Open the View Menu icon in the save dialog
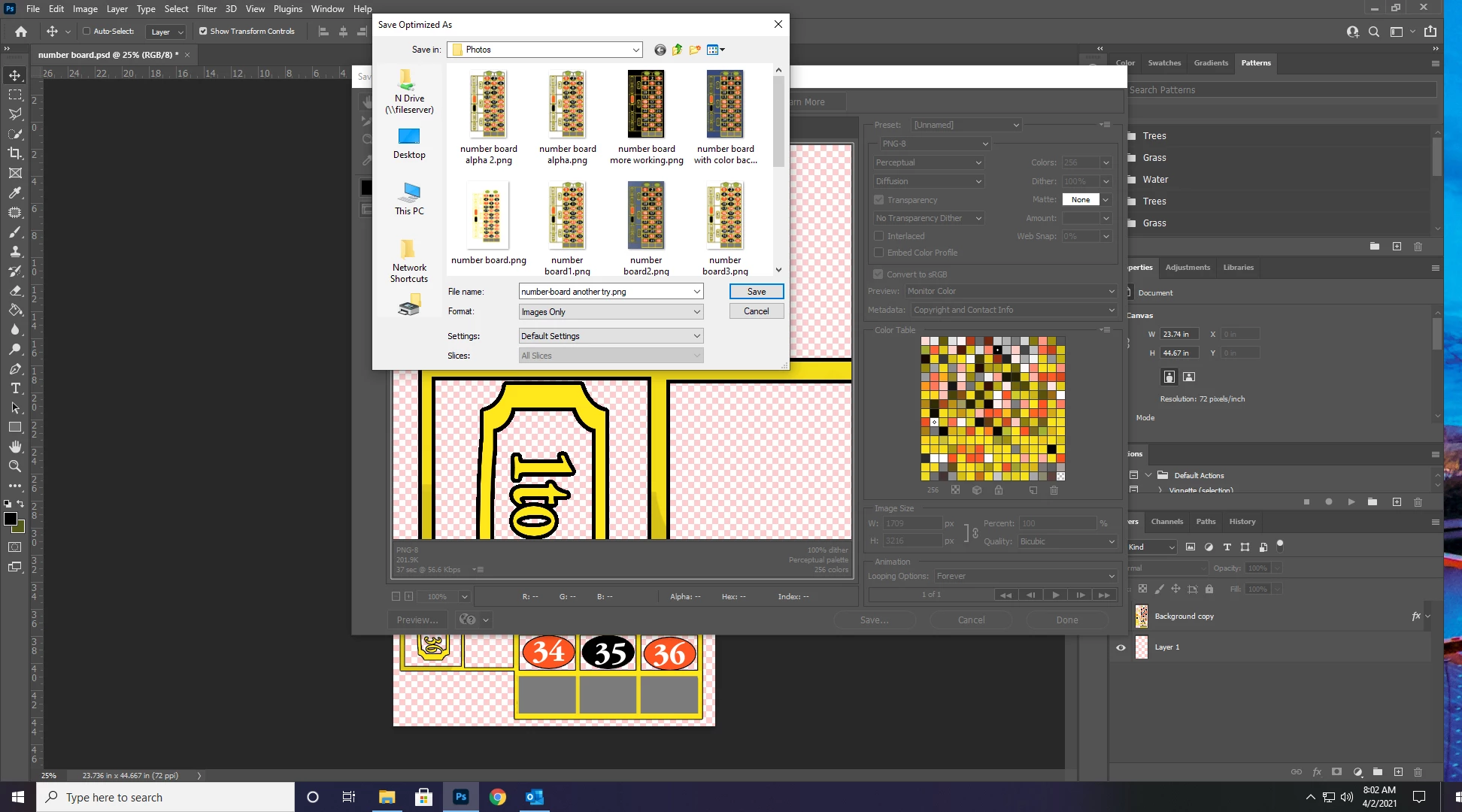1462x812 pixels. click(x=715, y=50)
